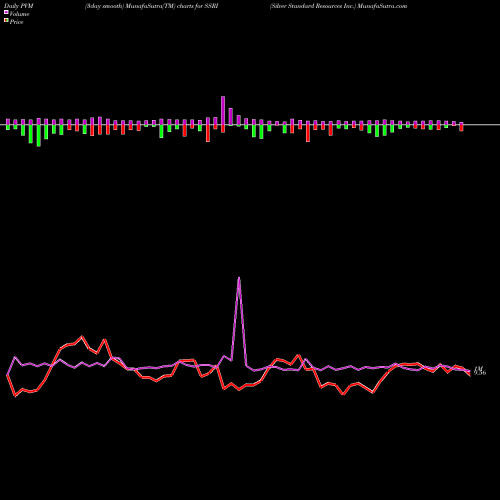Select the "Volume" legend label
Image resolution: width=500 pixels, height=500 pixels.
[19, 14]
